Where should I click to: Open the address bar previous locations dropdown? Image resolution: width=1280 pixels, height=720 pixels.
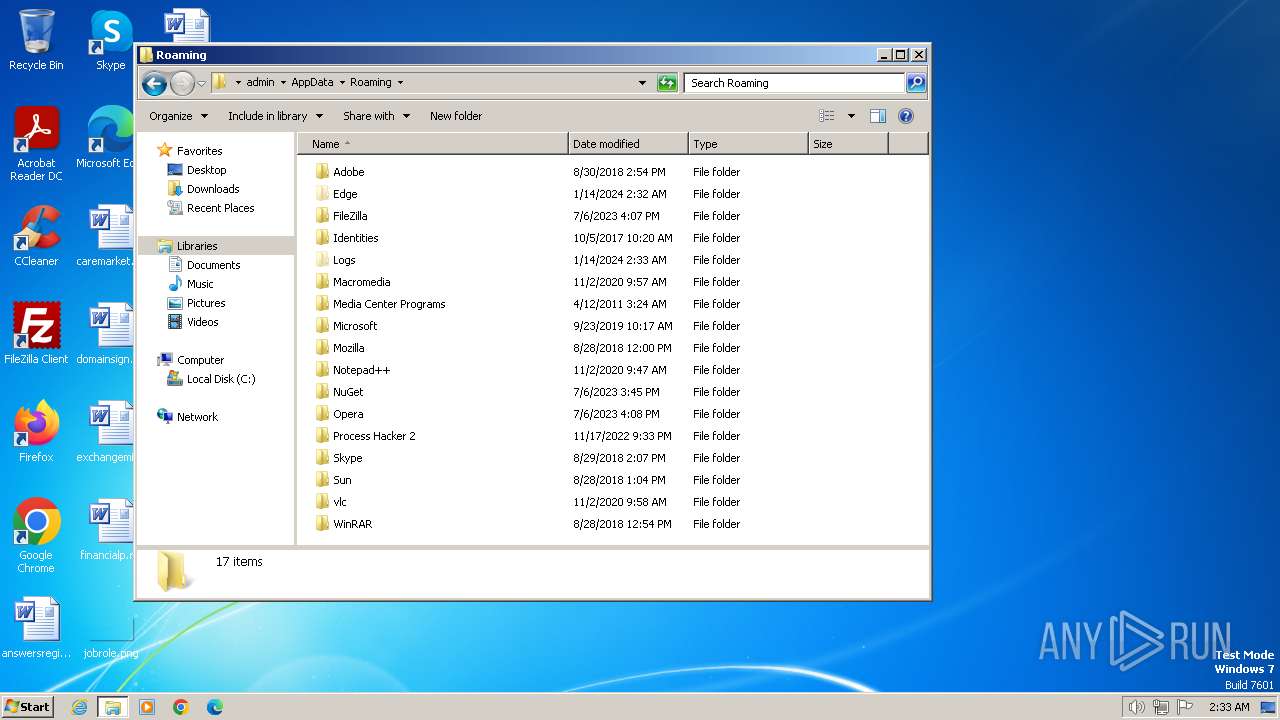(x=642, y=83)
